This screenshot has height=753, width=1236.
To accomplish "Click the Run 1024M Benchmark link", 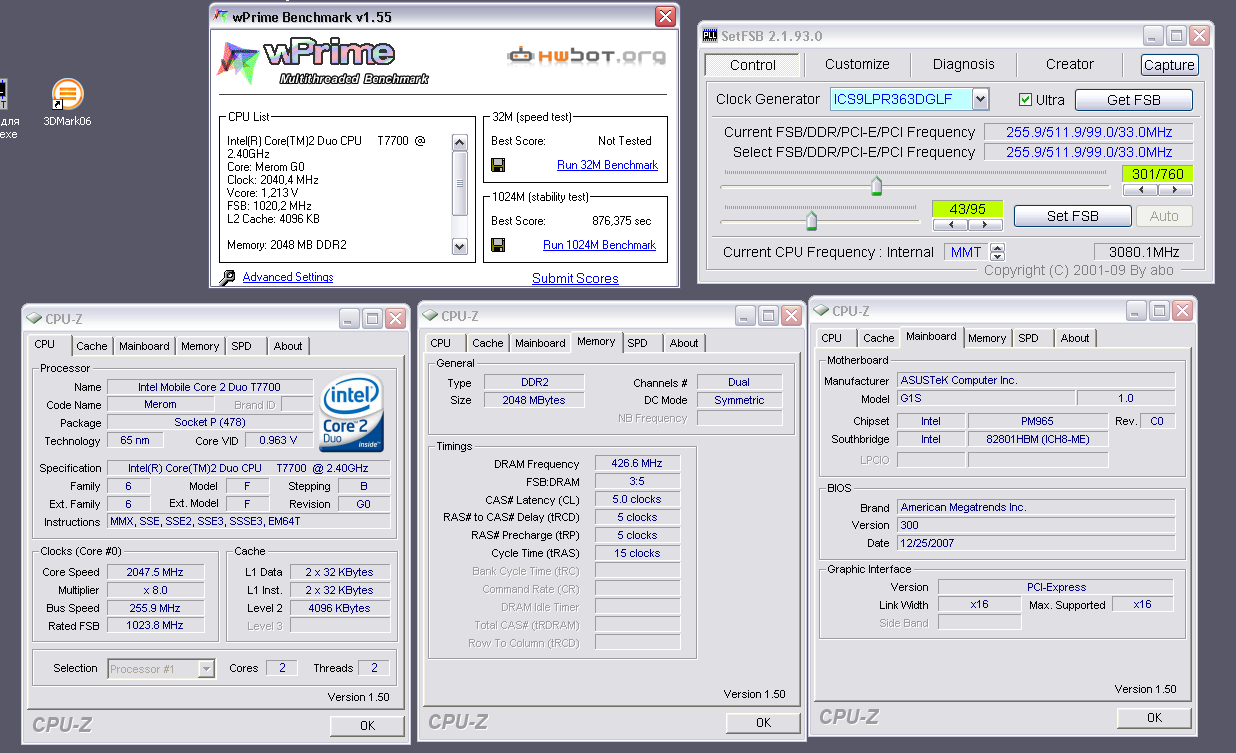I will tap(600, 245).
